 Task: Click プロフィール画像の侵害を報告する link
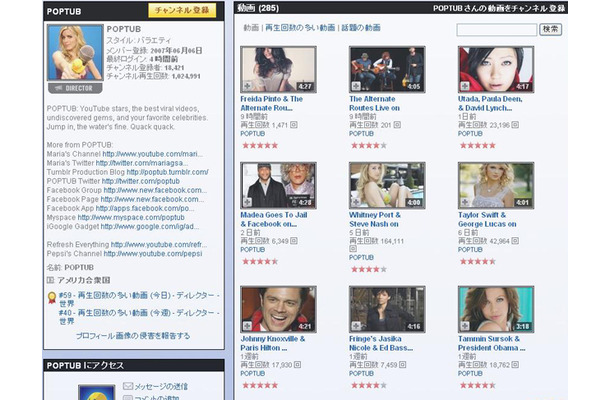(133, 335)
